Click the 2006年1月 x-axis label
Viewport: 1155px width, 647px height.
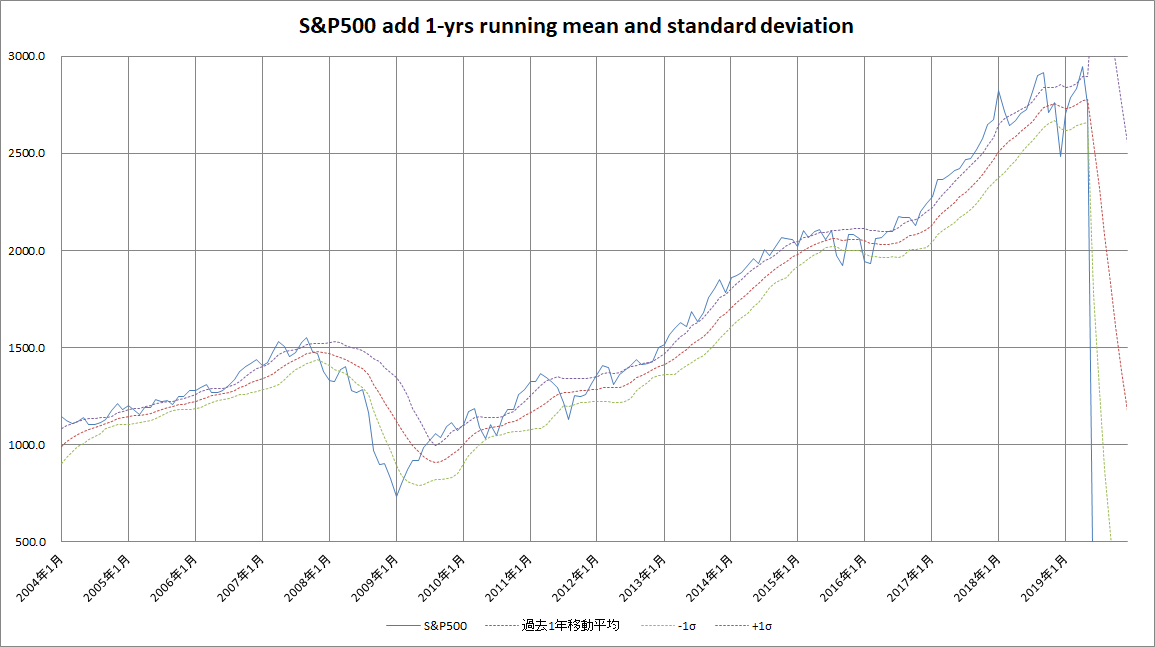(x=175, y=578)
